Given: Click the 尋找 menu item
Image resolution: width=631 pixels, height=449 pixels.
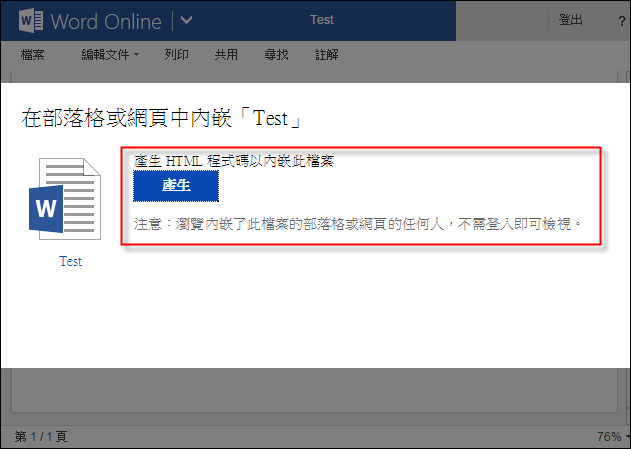Looking at the screenshot, I should [x=276, y=55].
